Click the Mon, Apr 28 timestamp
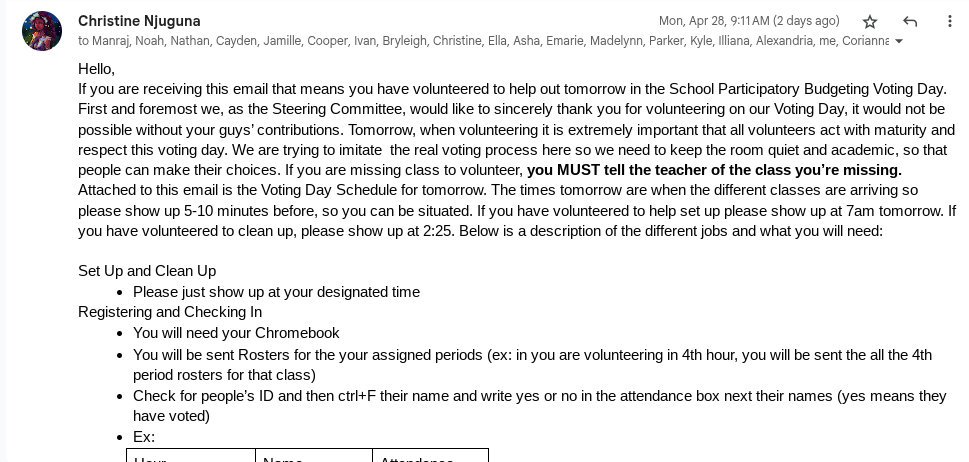969x462 pixels. click(749, 21)
